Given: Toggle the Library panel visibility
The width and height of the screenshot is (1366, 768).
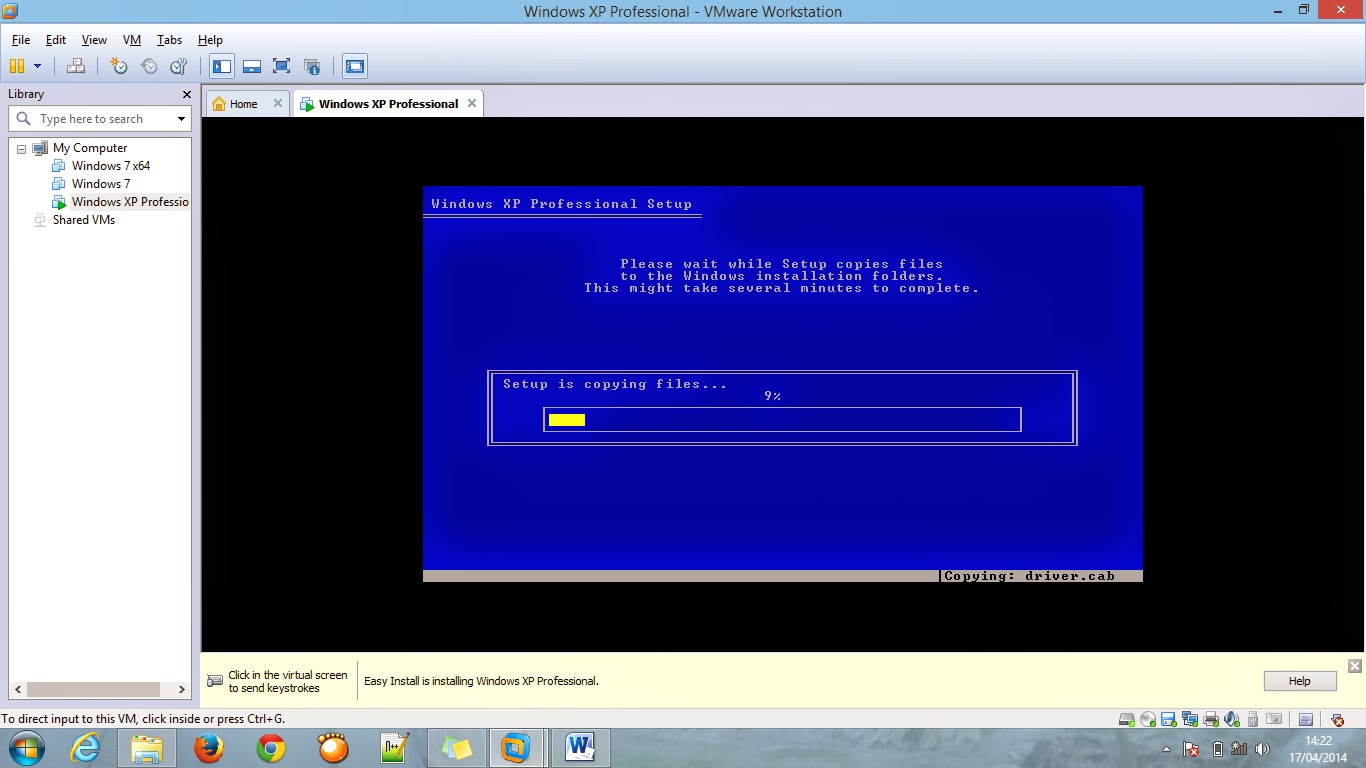Looking at the screenshot, I should 222,66.
